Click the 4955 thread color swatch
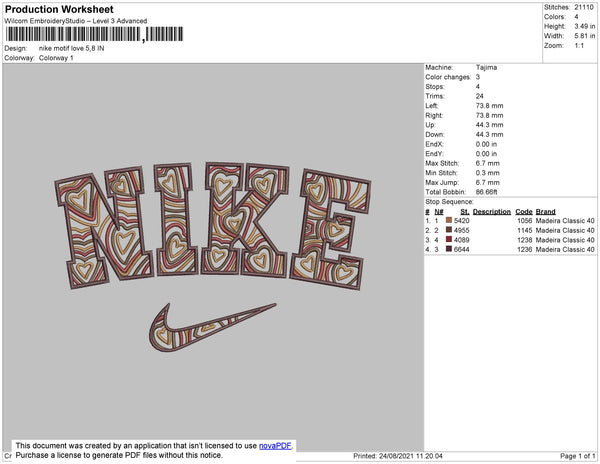 pos(449,230)
